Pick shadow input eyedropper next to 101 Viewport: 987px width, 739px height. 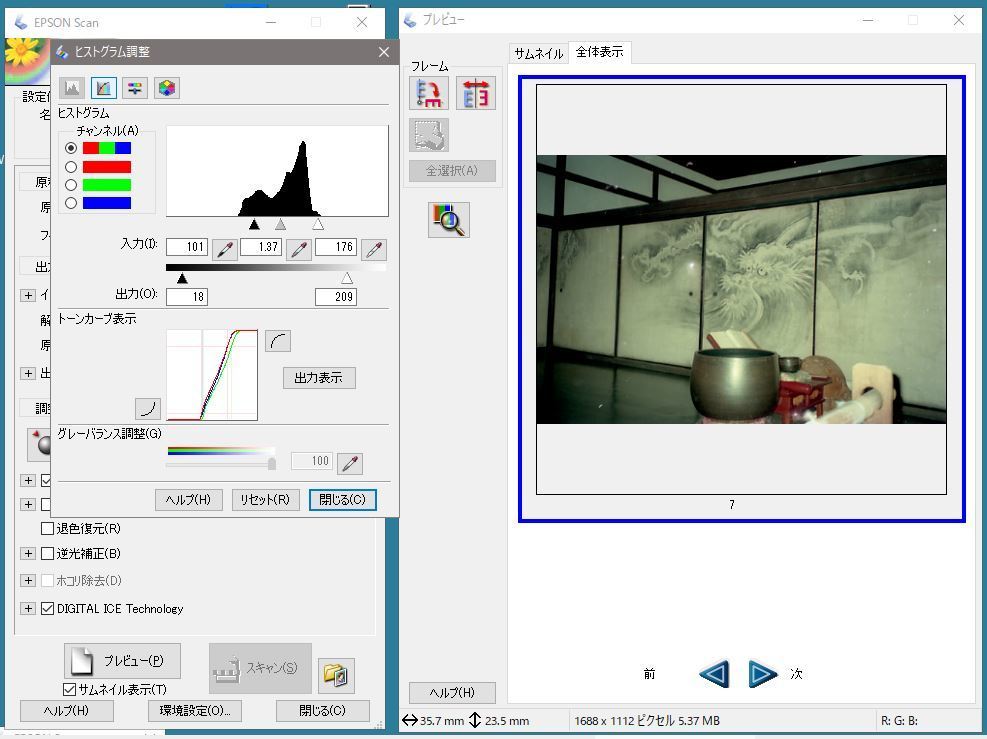pos(225,249)
